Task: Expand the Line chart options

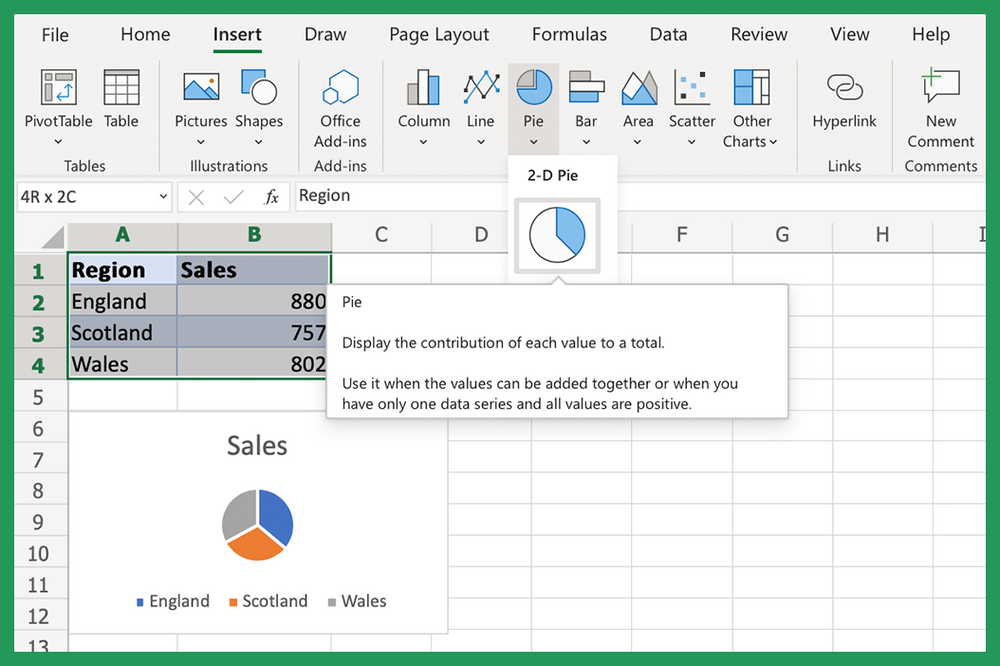Action: point(480,142)
